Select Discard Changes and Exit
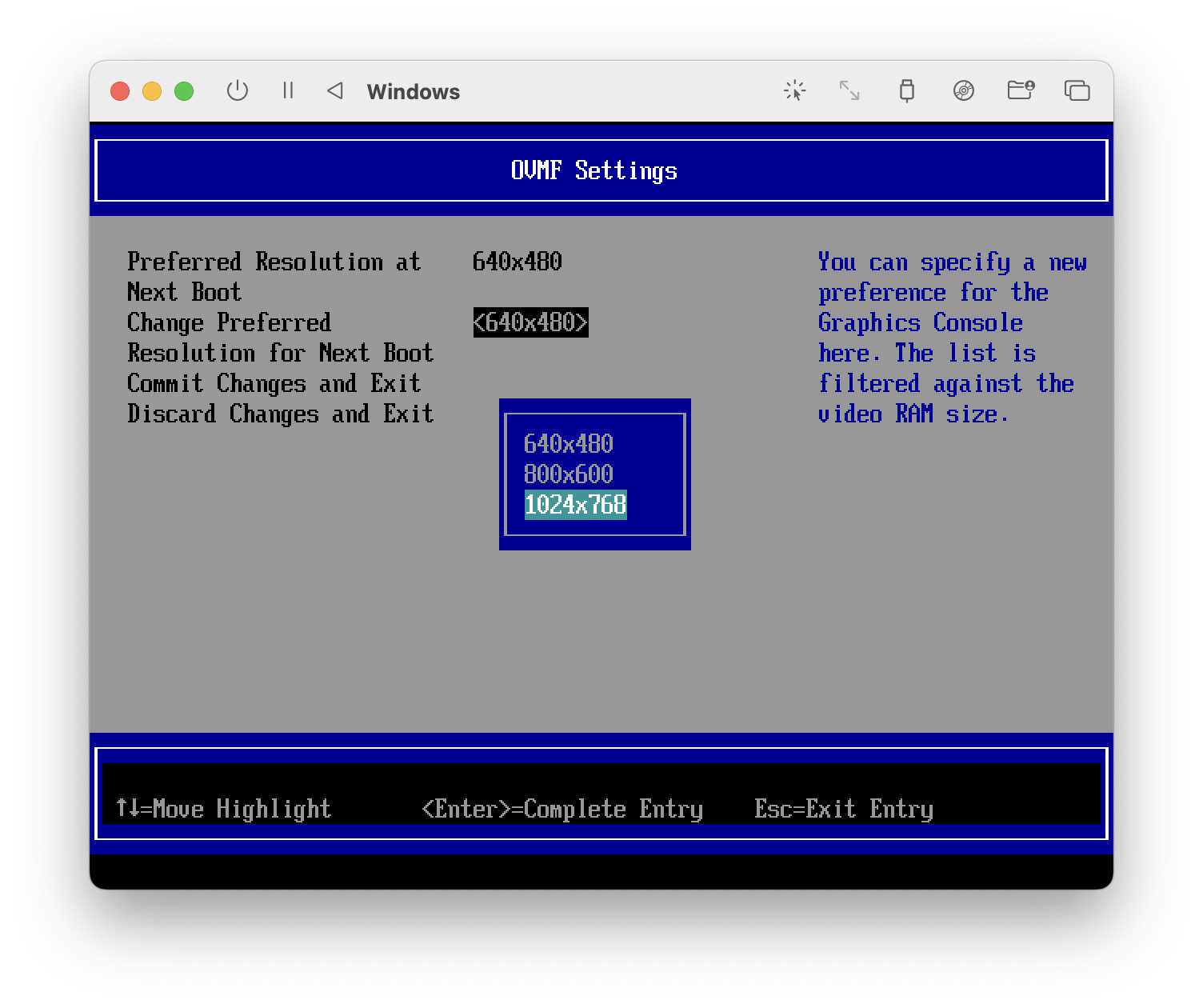 click(x=281, y=414)
